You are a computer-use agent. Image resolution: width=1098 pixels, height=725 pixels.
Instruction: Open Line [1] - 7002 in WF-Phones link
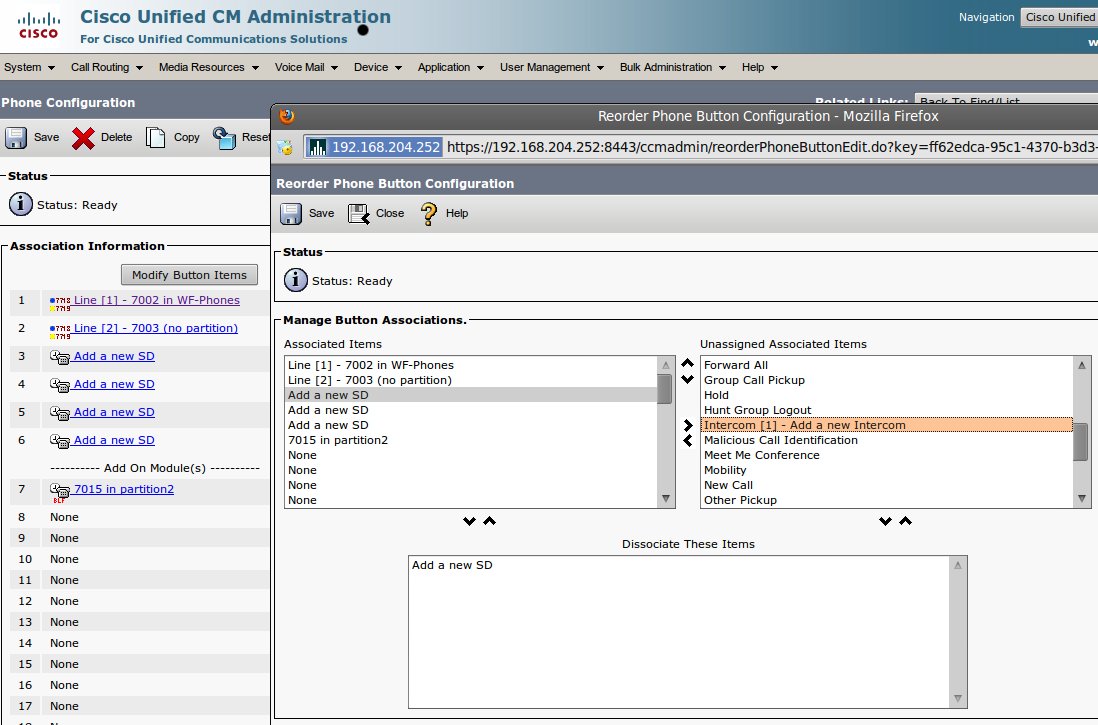pyautogui.click(x=157, y=301)
